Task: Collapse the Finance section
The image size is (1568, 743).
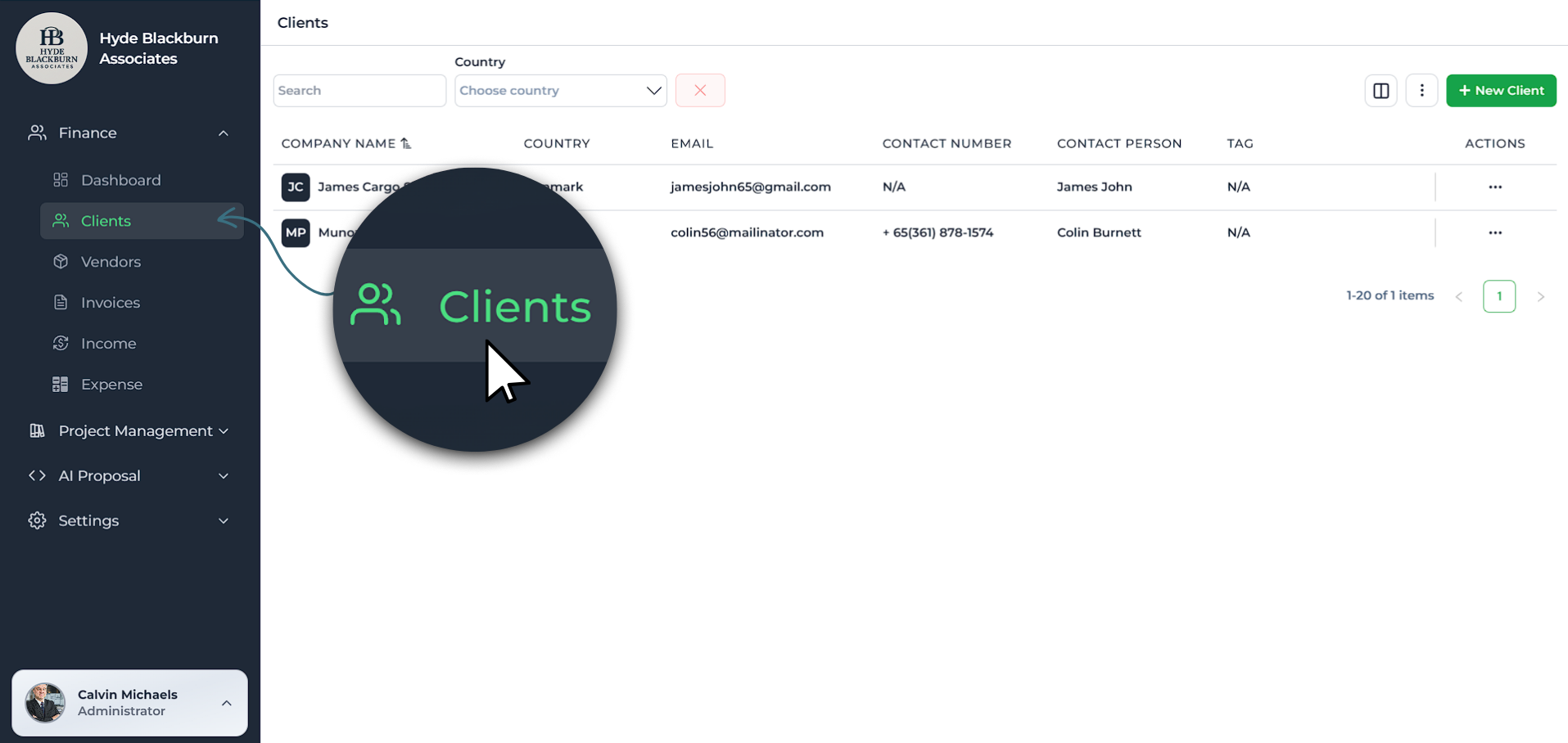Action: tap(223, 133)
